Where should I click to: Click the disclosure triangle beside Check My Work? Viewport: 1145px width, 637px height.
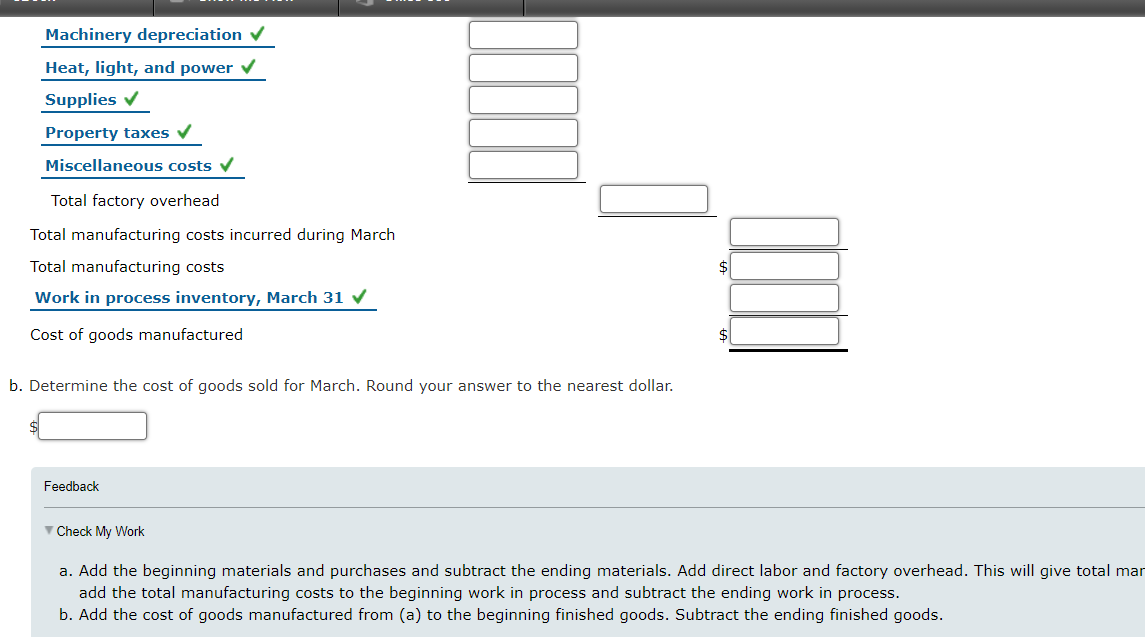[x=46, y=531]
